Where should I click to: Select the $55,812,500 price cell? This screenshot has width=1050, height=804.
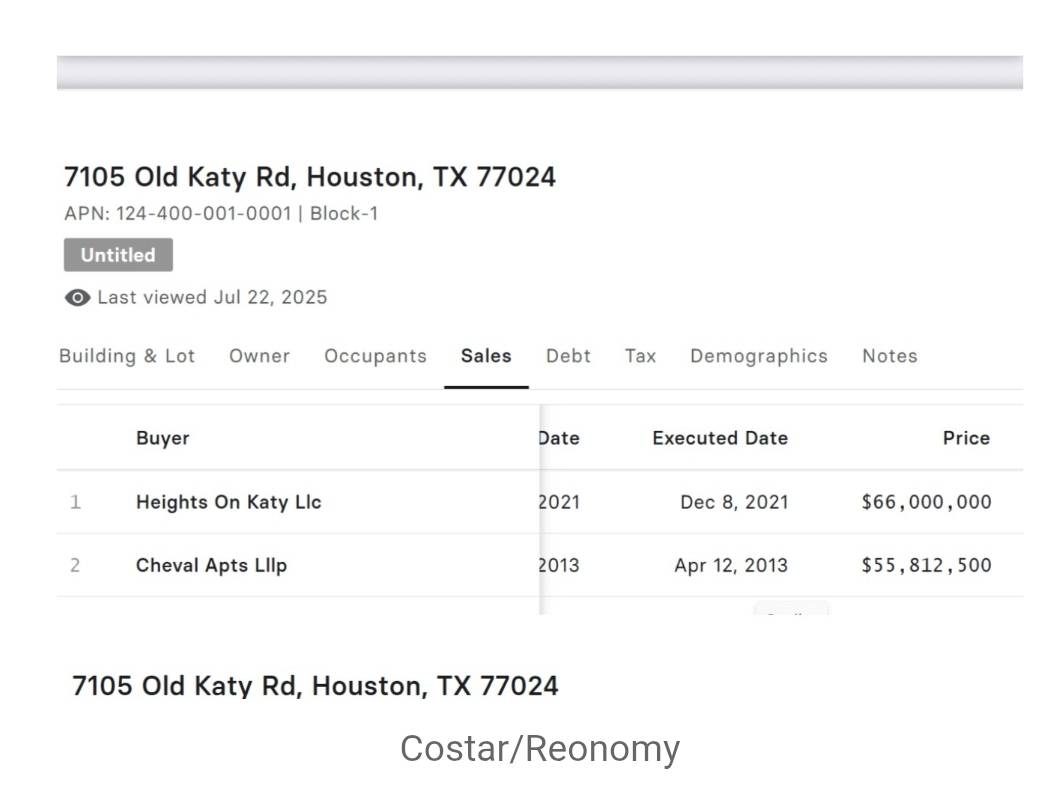[926, 565]
